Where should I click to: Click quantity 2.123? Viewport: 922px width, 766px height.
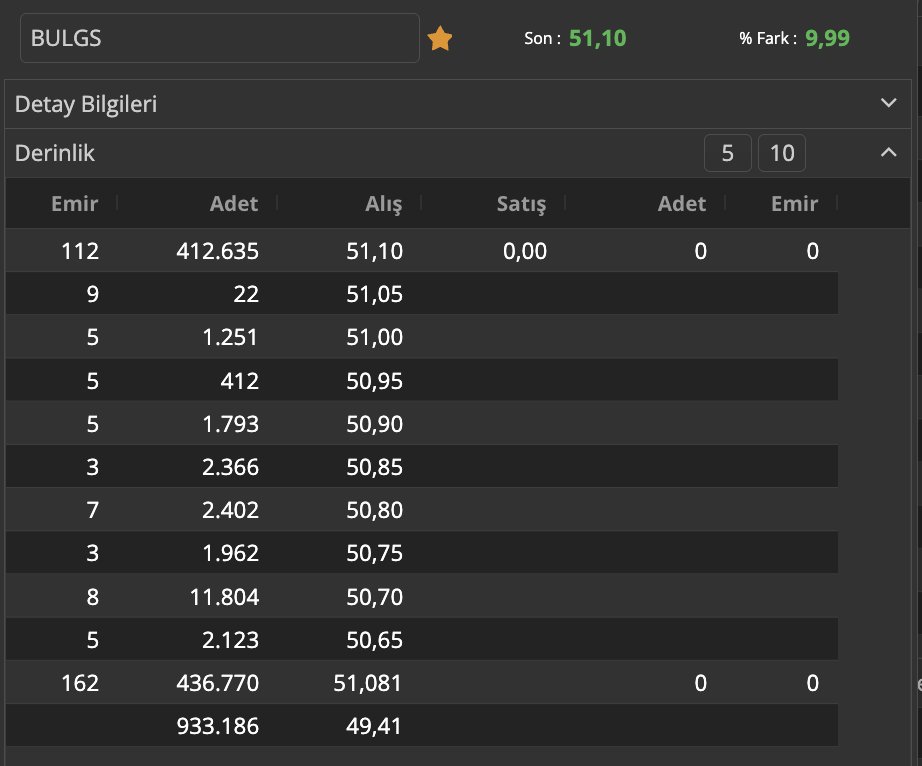(230, 640)
